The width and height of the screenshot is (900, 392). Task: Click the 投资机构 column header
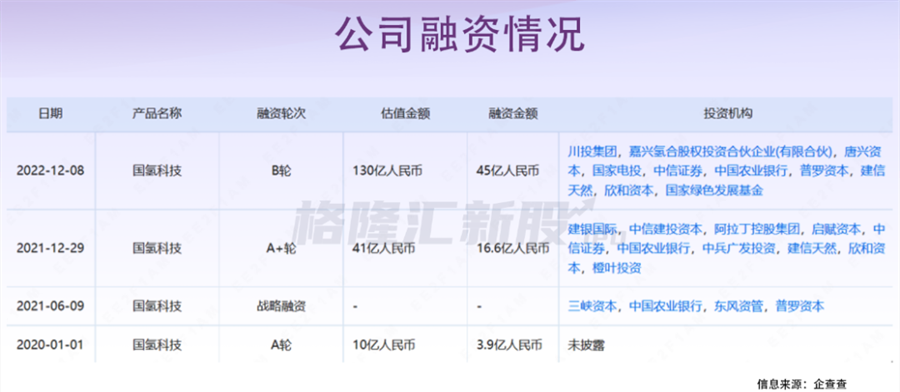click(728, 114)
